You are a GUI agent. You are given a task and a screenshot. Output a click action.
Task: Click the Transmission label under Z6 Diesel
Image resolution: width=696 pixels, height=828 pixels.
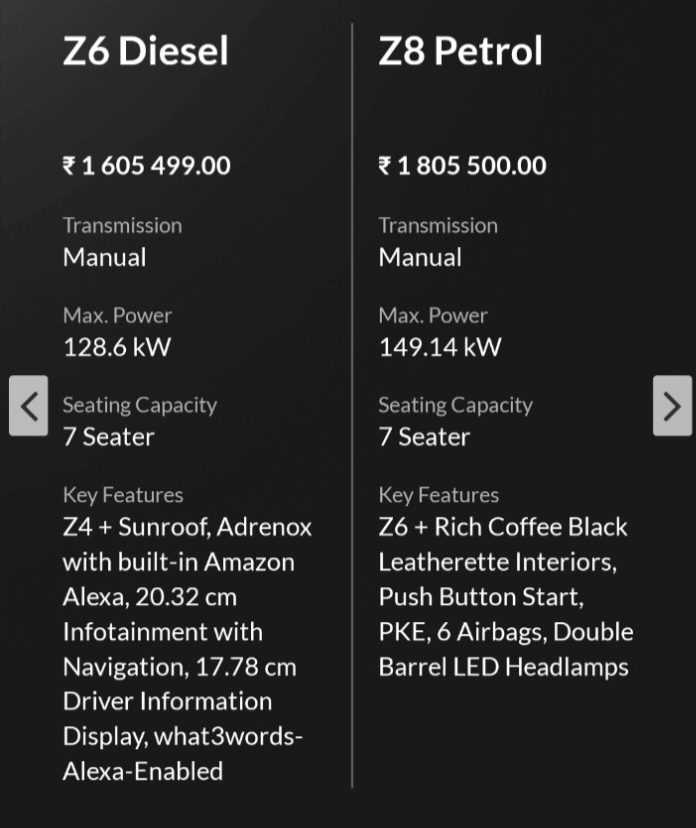pyautogui.click(x=122, y=226)
